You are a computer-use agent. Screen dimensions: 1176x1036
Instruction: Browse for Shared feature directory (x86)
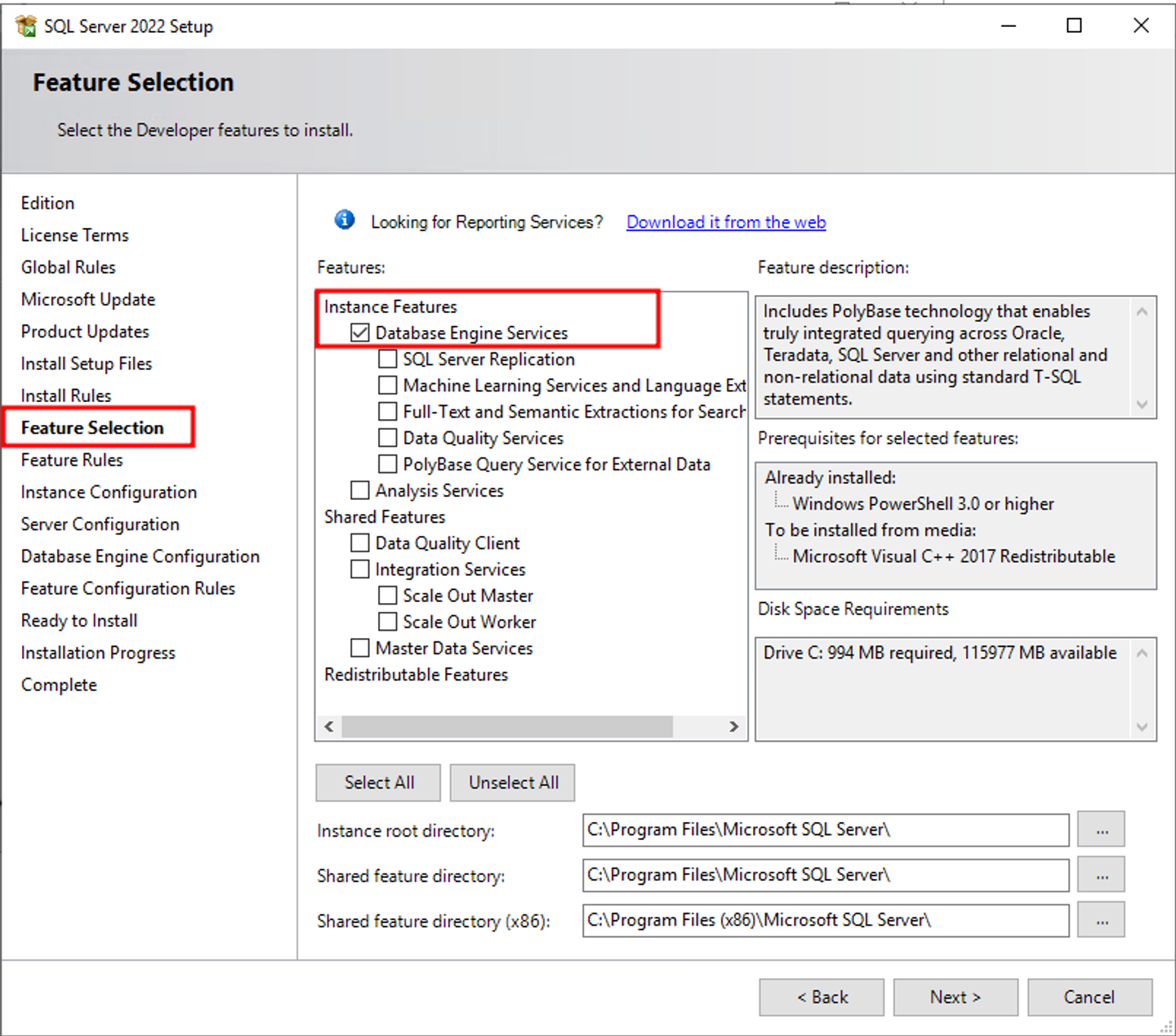coord(1102,920)
